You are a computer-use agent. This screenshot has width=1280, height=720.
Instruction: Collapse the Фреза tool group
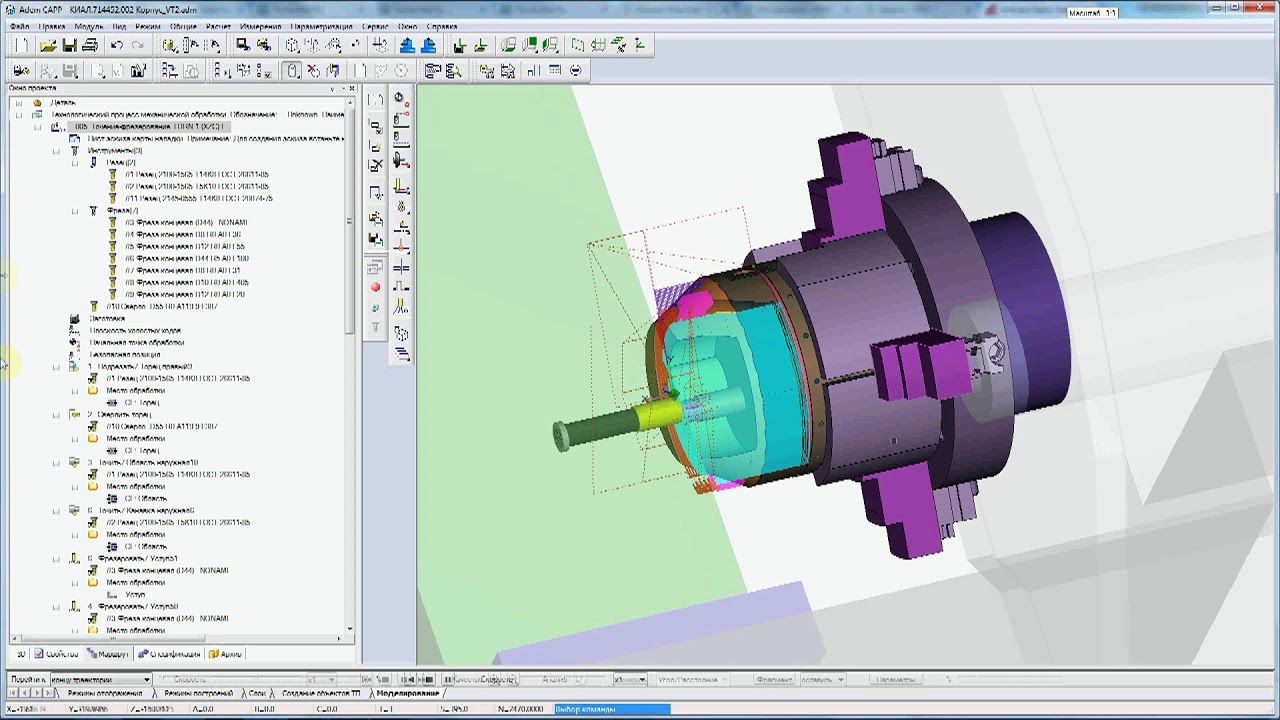pyautogui.click(x=75, y=211)
